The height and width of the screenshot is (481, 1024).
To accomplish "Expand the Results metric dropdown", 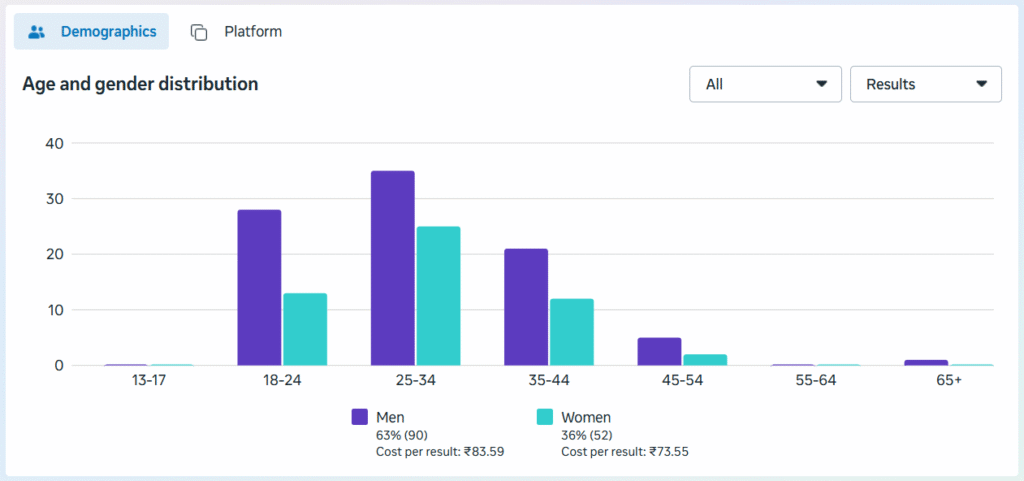I will pos(925,84).
